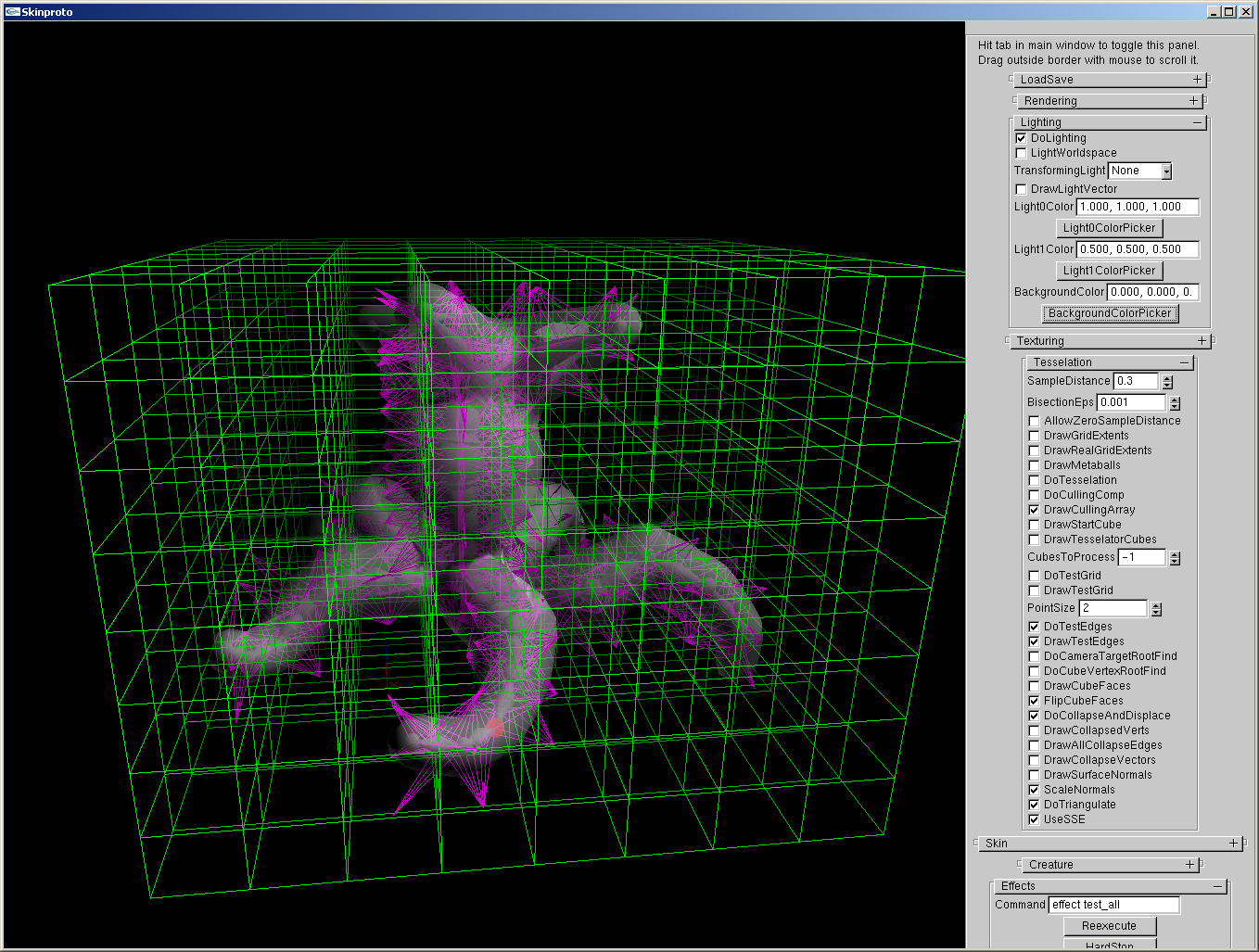Open the Light0ColorPicker button
This screenshot has height=952, width=1259.
1110,228
